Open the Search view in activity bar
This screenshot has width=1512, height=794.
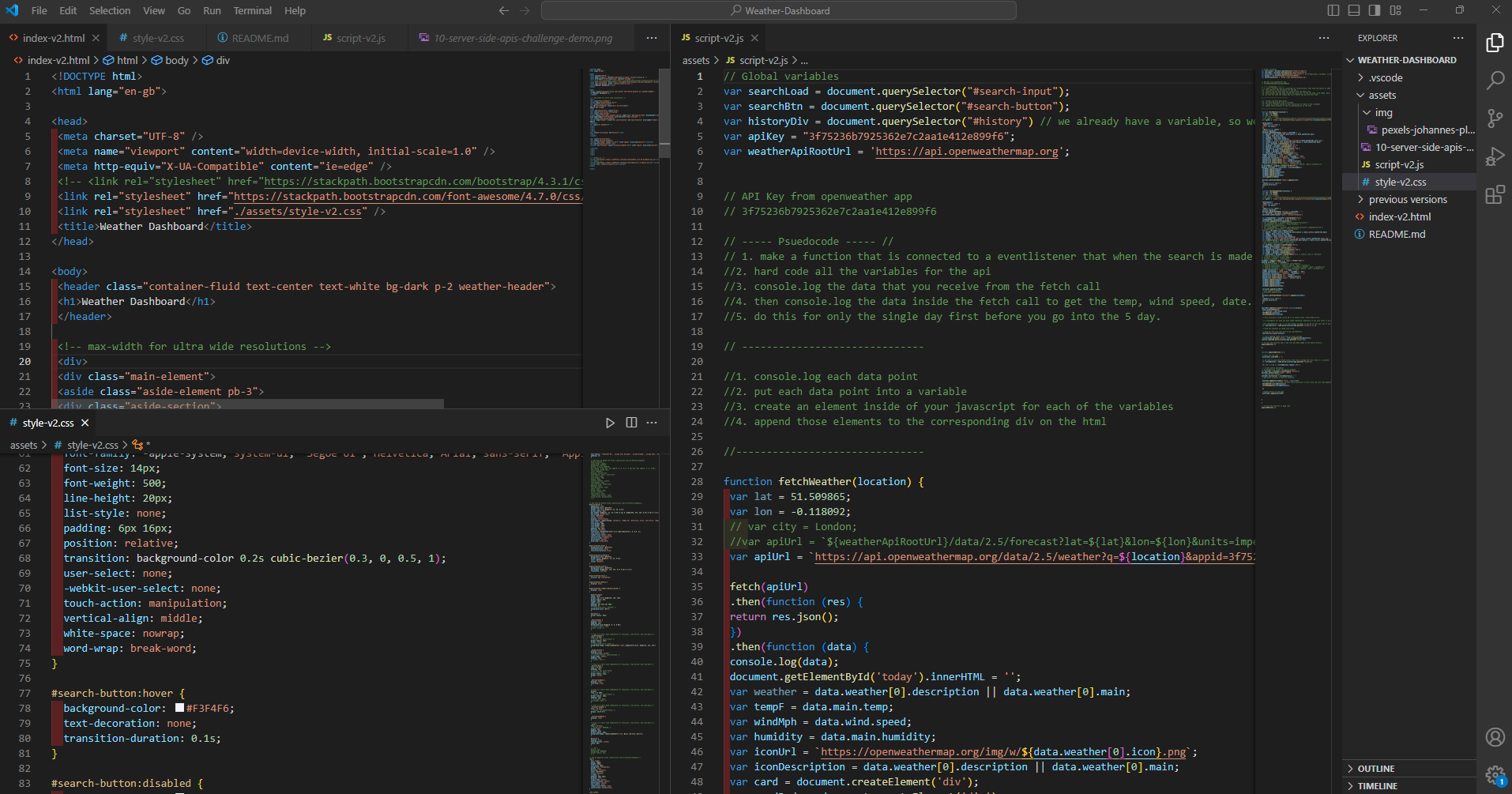click(x=1495, y=81)
